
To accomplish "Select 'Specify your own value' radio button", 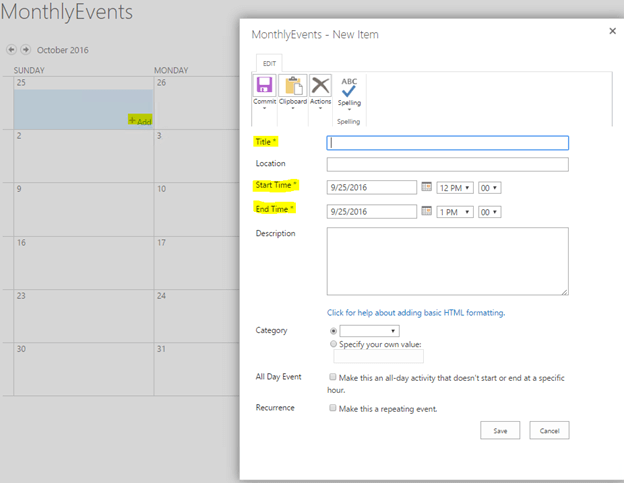I will tap(333, 344).
